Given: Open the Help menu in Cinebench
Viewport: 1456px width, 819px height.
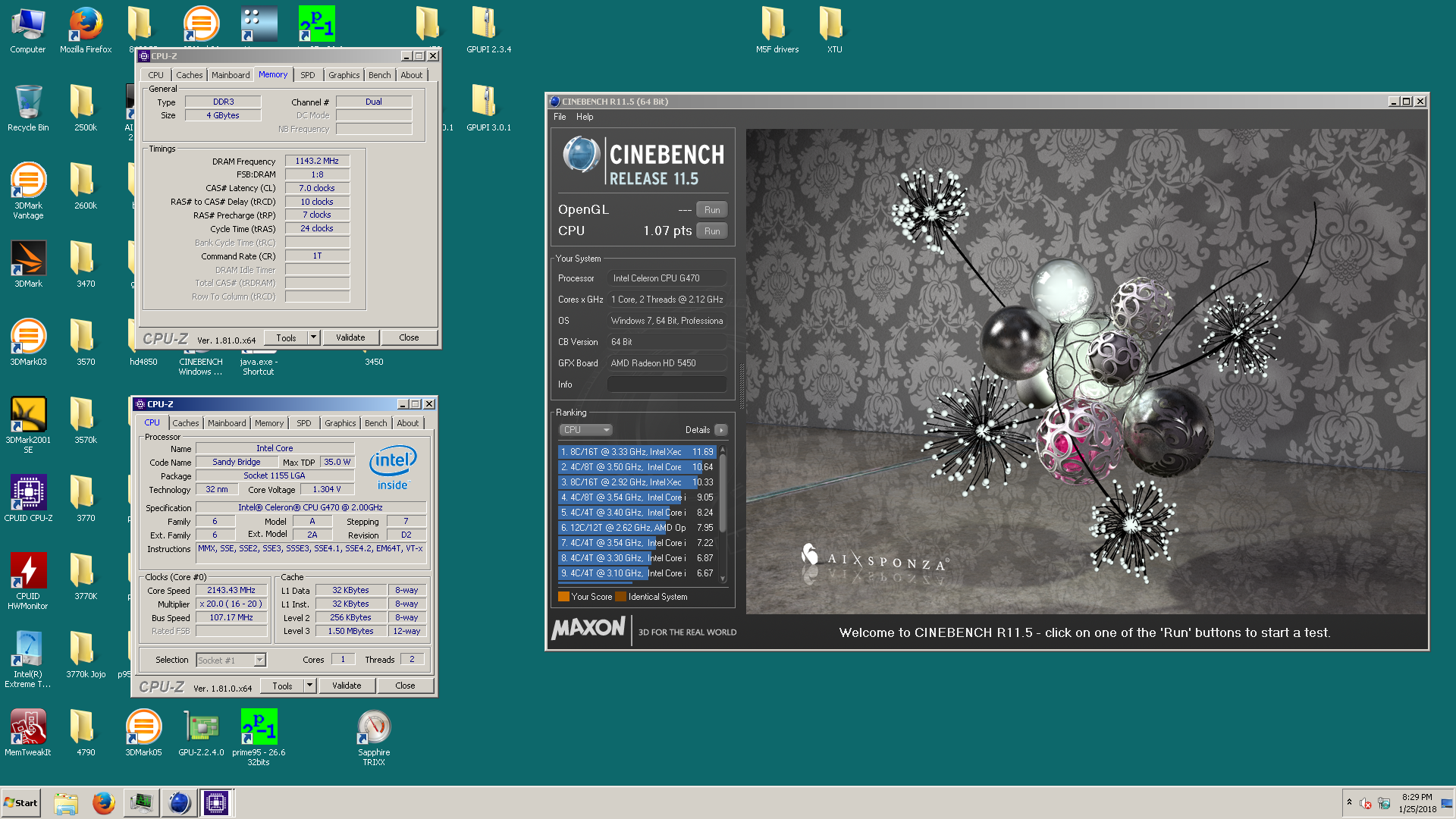Looking at the screenshot, I should (x=585, y=117).
